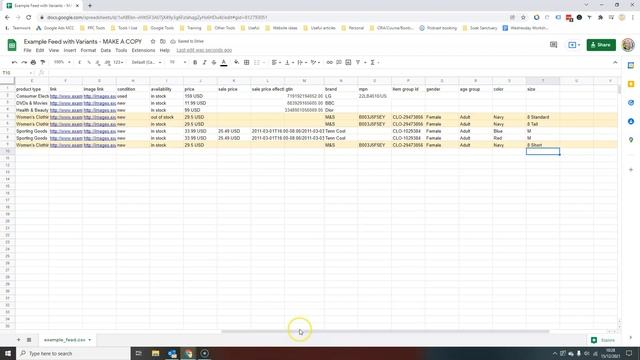Click the Print icon
640x360 pixels.
tap(33, 62)
